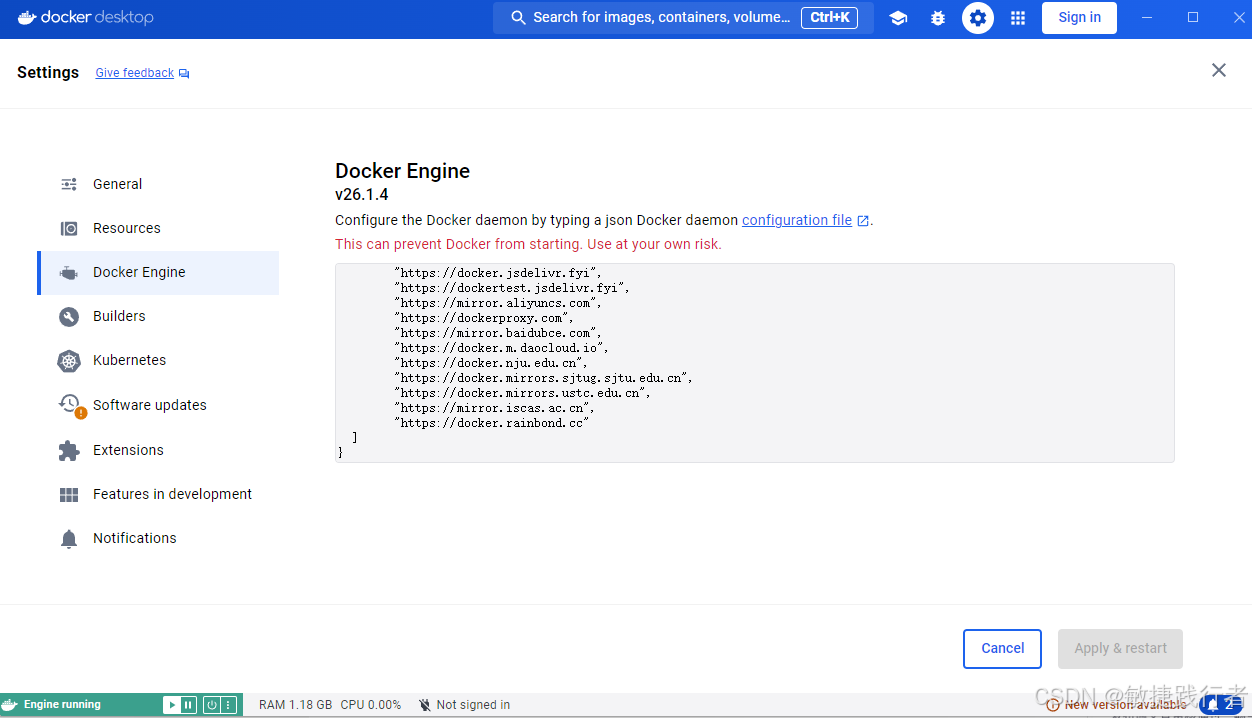The width and height of the screenshot is (1252, 718).
Task: Click the Kubernetes helm wheel icon
Action: [69, 361]
